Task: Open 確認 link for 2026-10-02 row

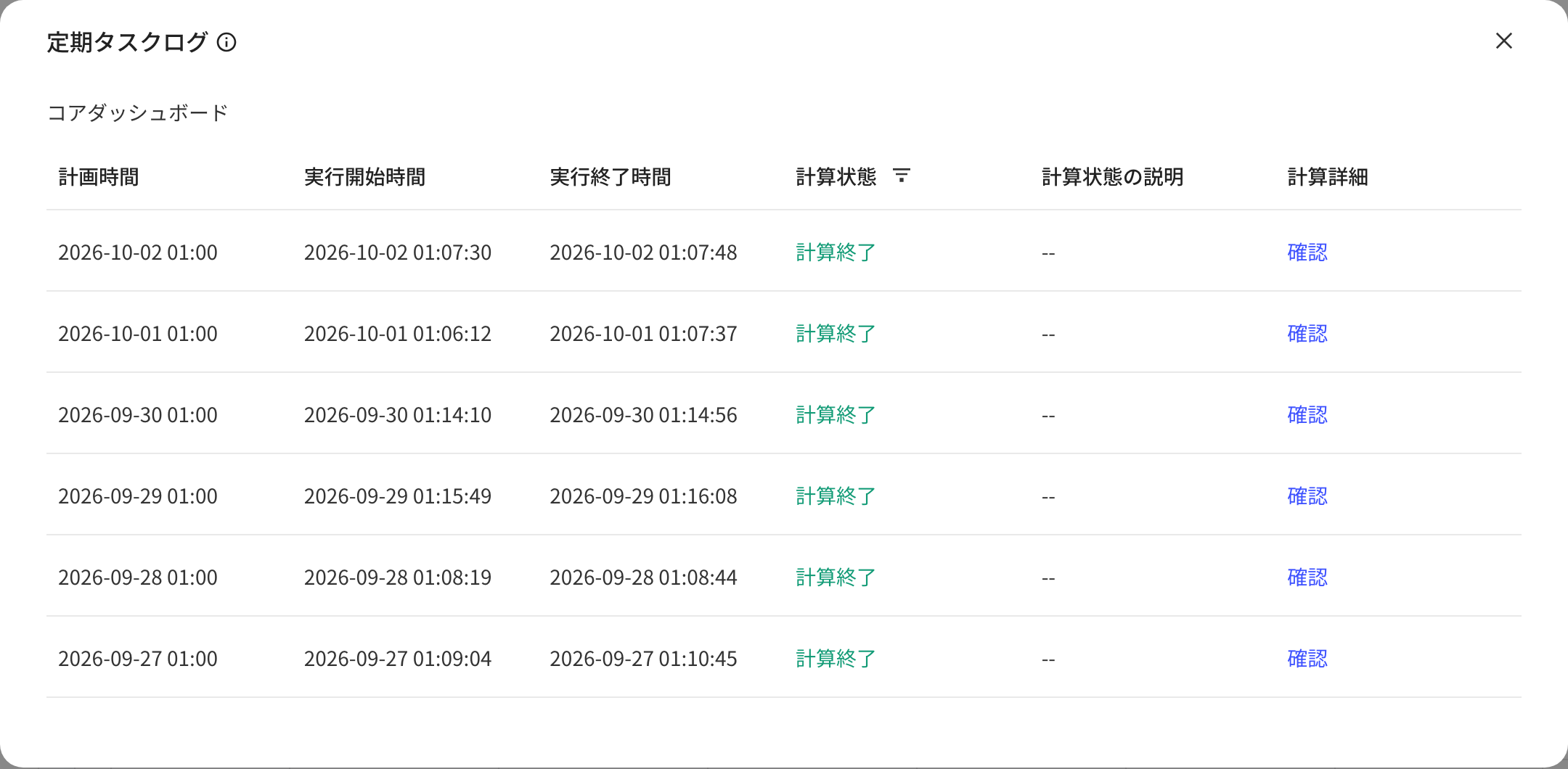Action: click(x=1307, y=252)
